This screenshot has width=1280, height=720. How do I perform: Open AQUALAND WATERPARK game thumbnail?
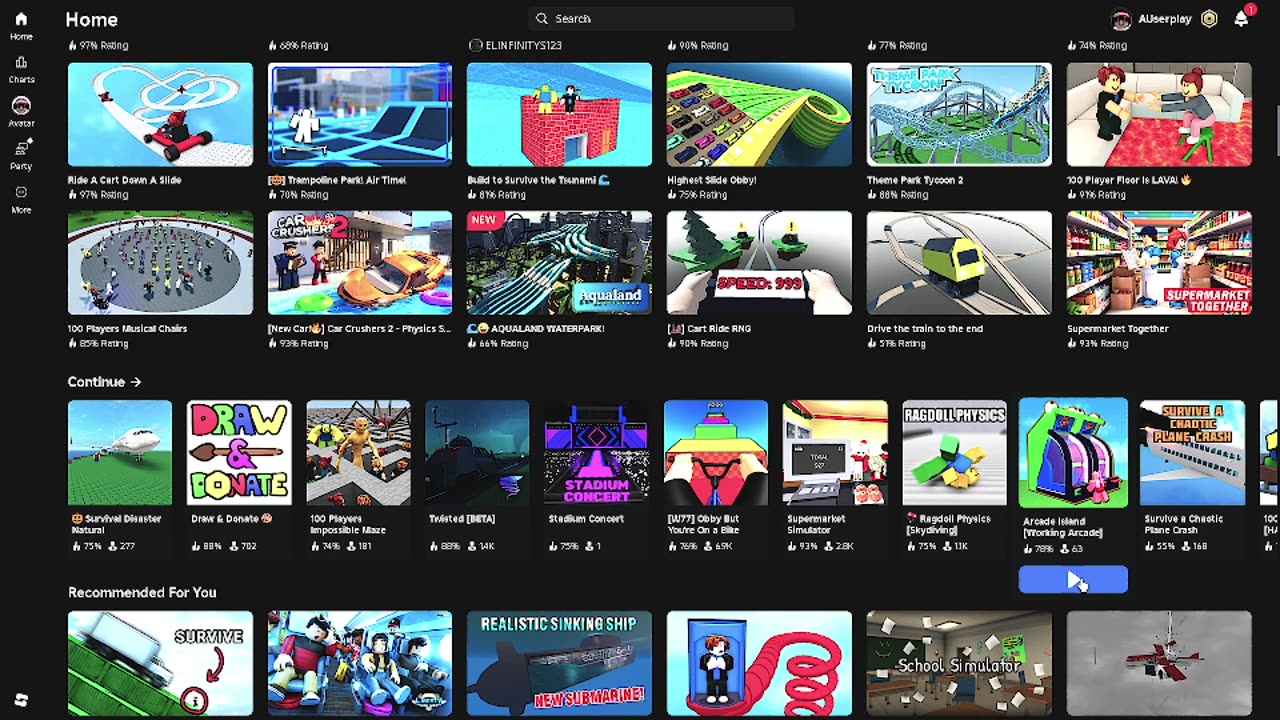coord(559,262)
